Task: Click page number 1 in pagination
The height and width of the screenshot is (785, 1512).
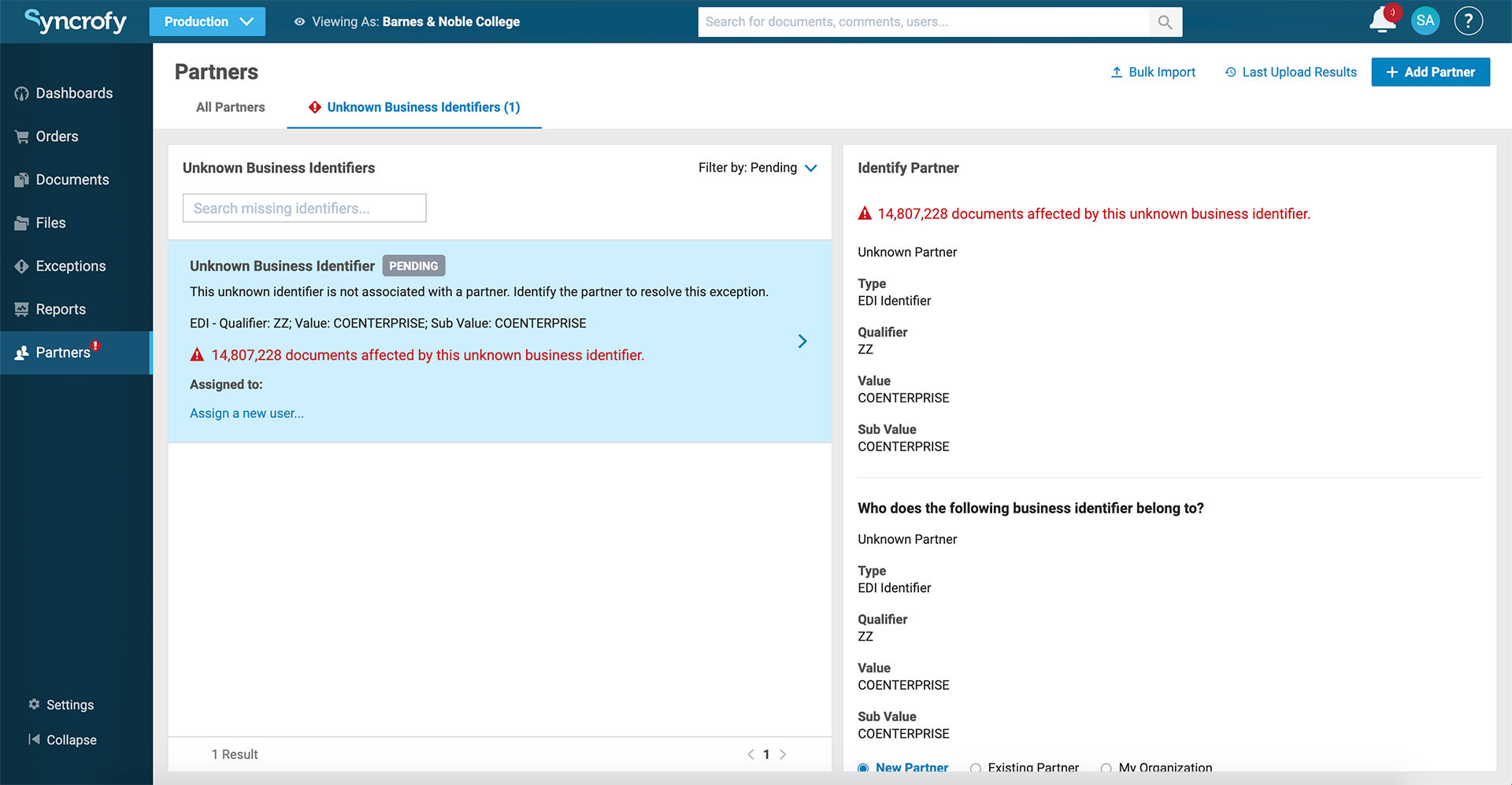Action: pos(766,754)
